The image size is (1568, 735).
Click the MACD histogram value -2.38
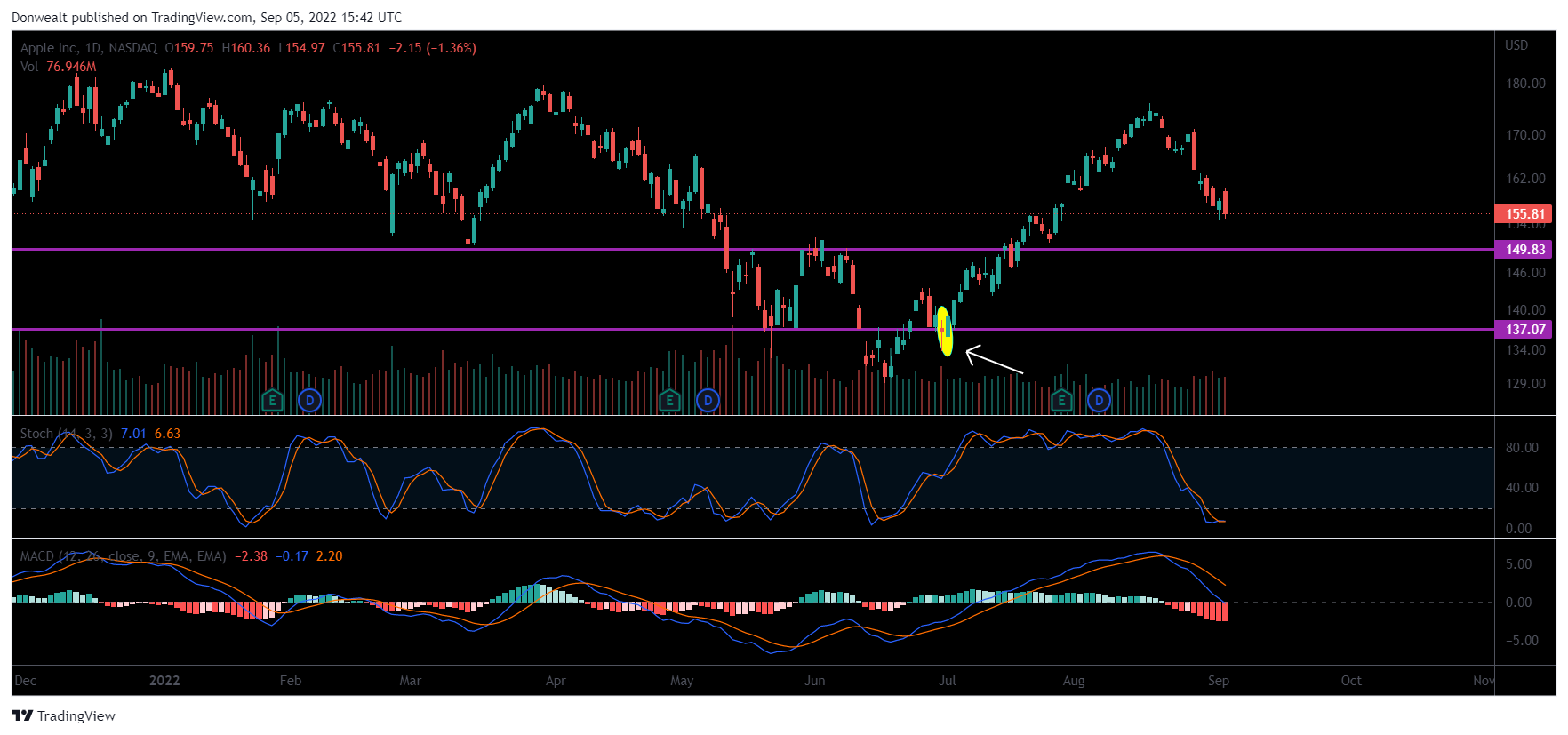click(251, 556)
